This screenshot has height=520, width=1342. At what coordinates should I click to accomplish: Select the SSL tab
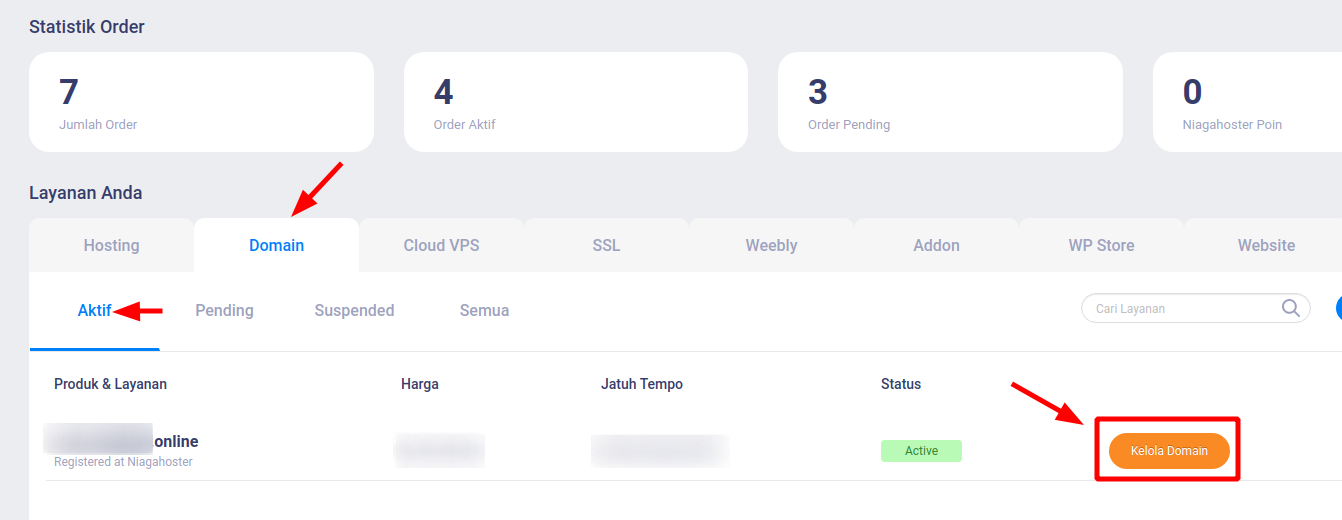(x=606, y=245)
